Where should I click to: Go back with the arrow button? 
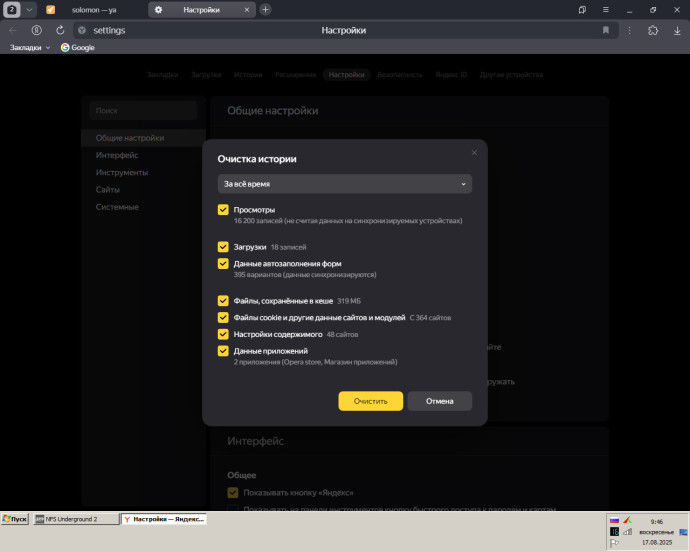point(13,30)
